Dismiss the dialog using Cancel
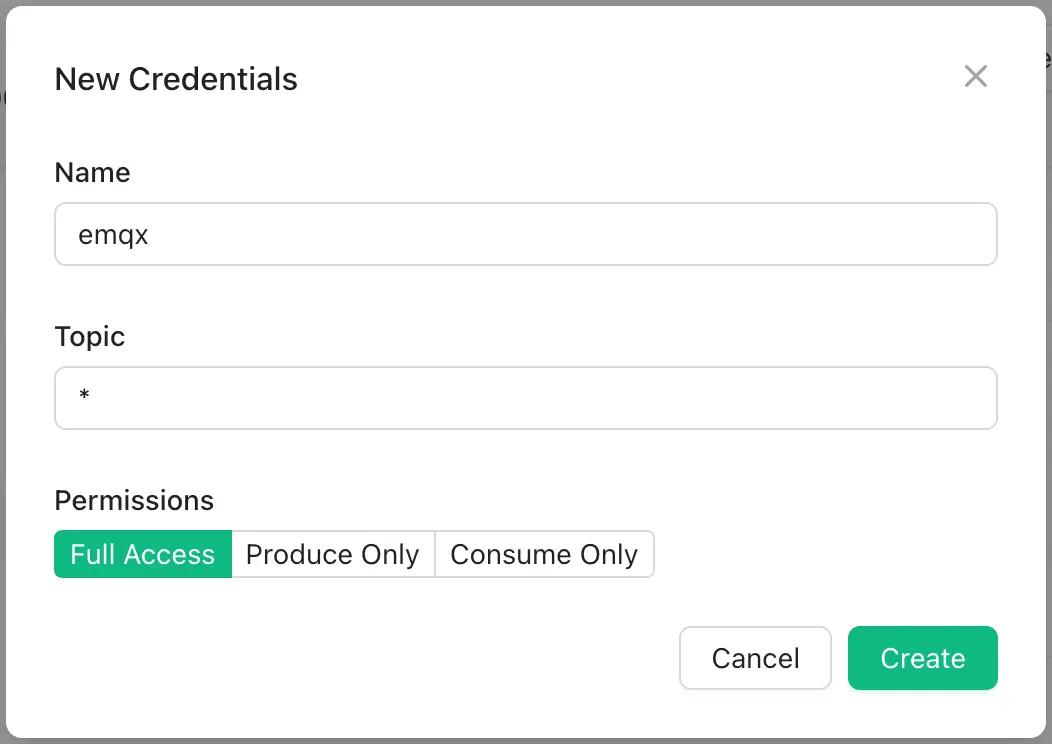 pos(755,658)
